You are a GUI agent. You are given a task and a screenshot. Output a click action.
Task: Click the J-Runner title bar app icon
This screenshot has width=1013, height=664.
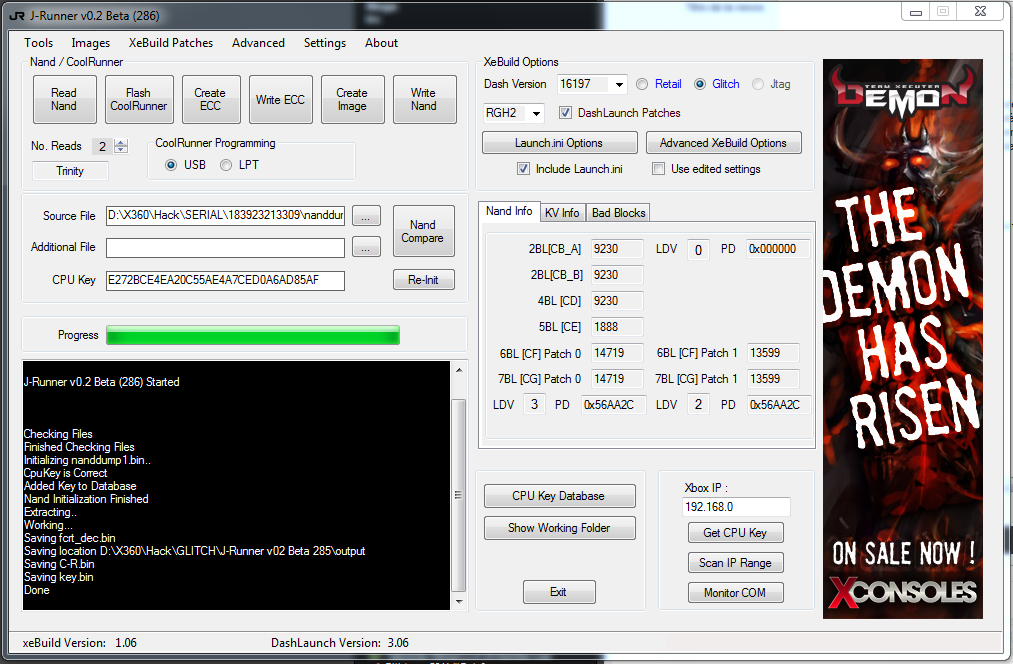pyautogui.click(x=16, y=16)
